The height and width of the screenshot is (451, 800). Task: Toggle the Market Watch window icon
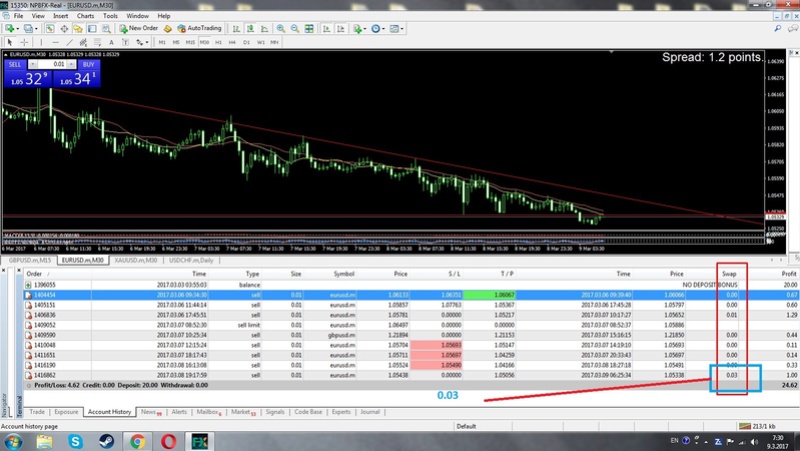pyautogui.click(x=49, y=29)
